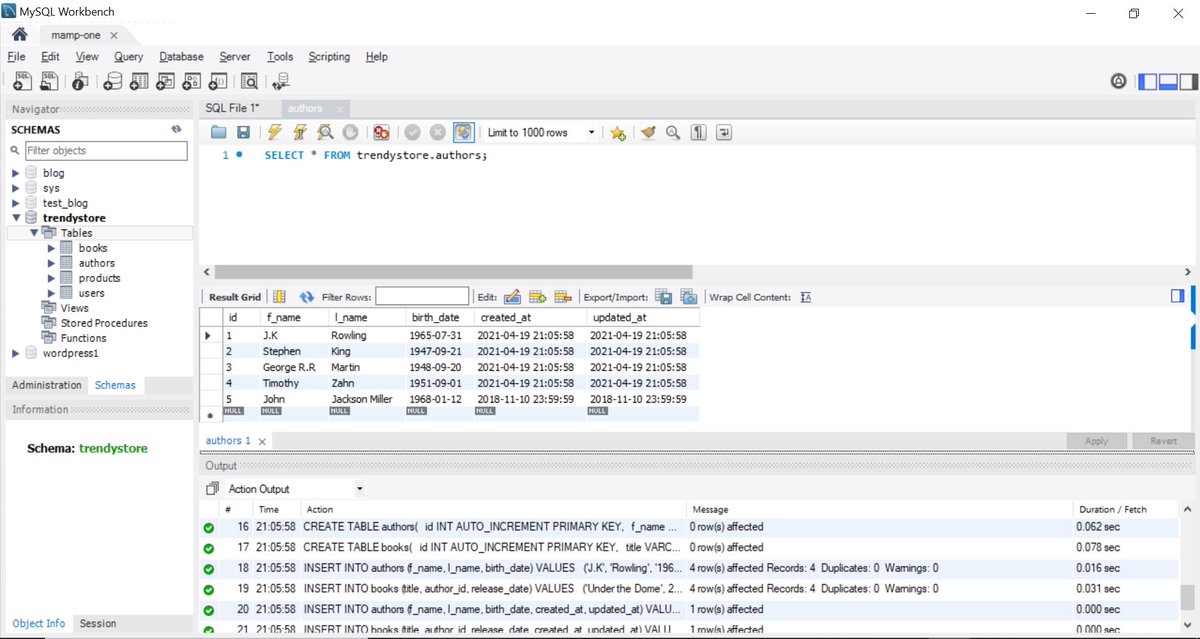Toggle invisible characters pilcrow icon
1200x639 pixels.
tap(699, 132)
